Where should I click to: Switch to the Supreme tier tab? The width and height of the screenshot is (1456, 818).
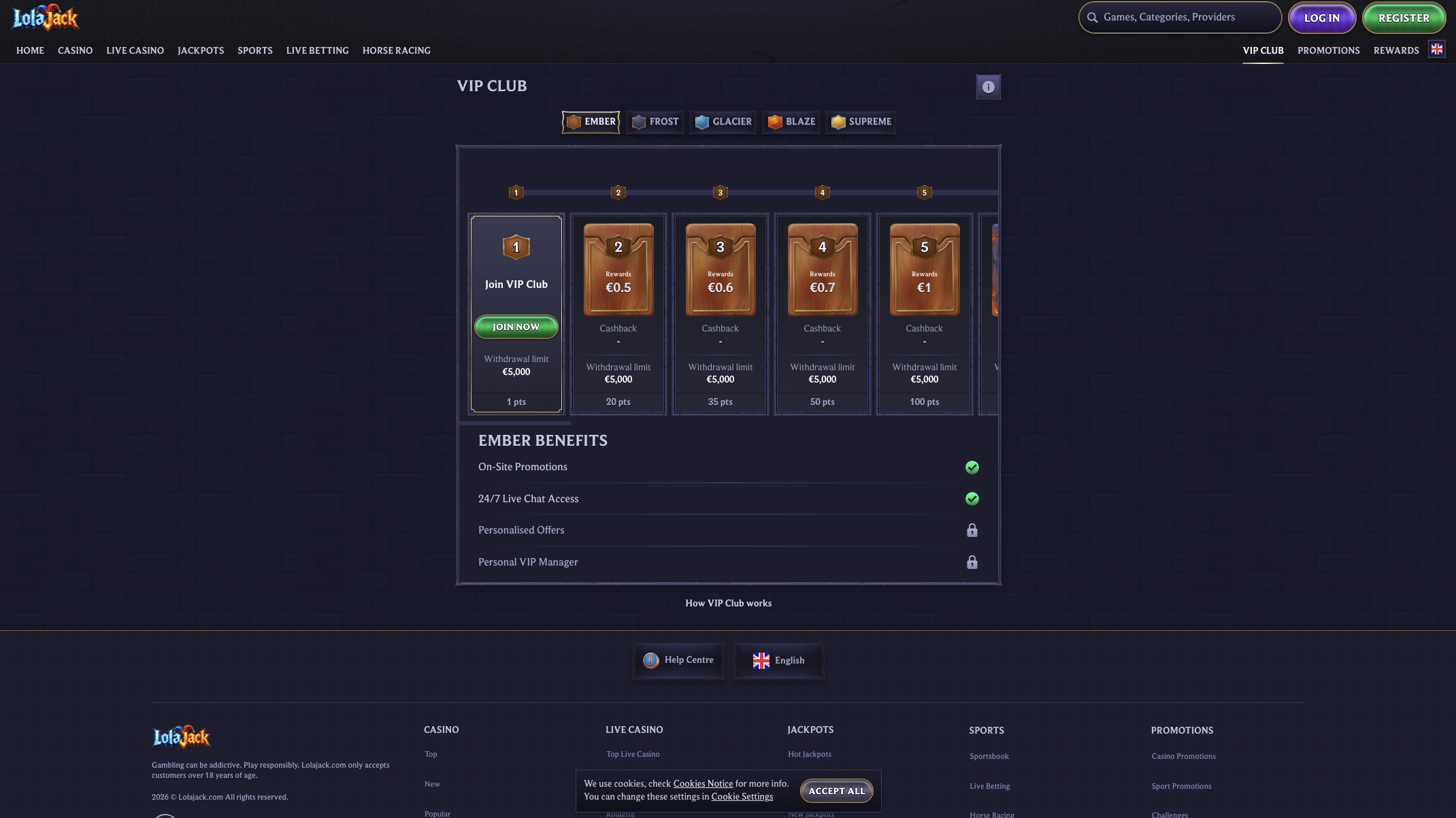(861, 122)
